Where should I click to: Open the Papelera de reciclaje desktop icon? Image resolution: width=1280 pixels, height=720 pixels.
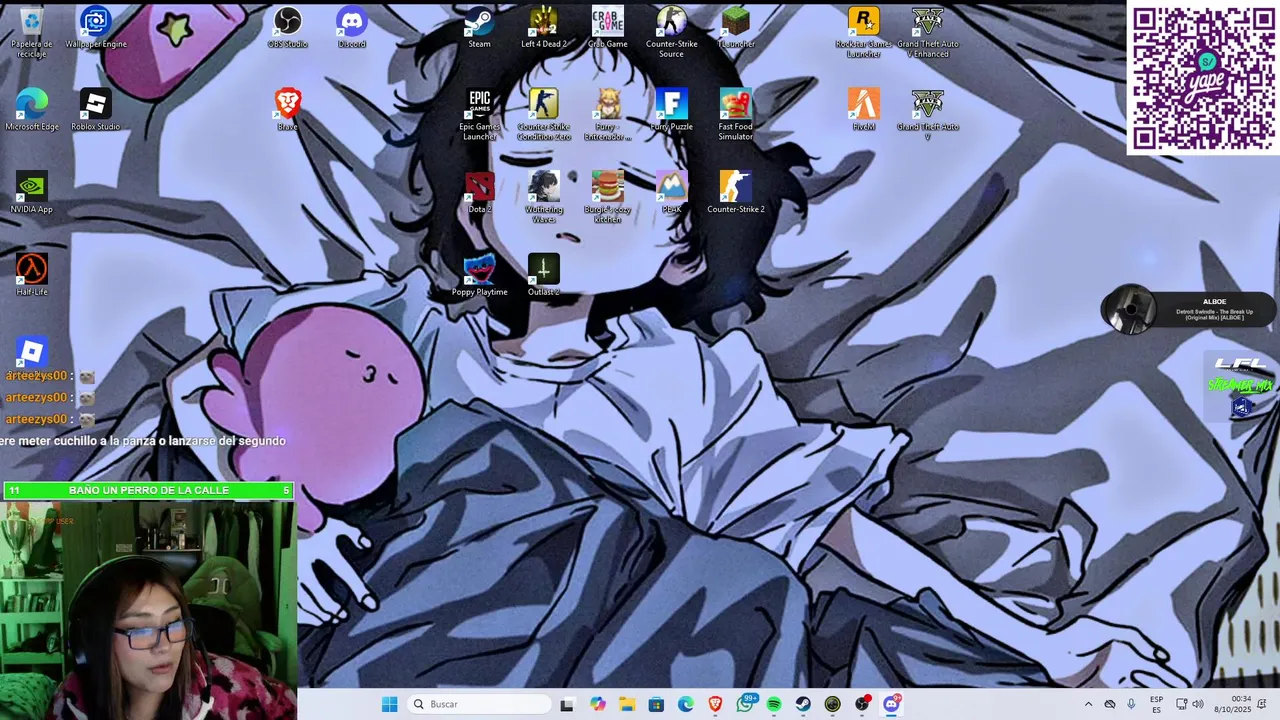click(x=31, y=32)
